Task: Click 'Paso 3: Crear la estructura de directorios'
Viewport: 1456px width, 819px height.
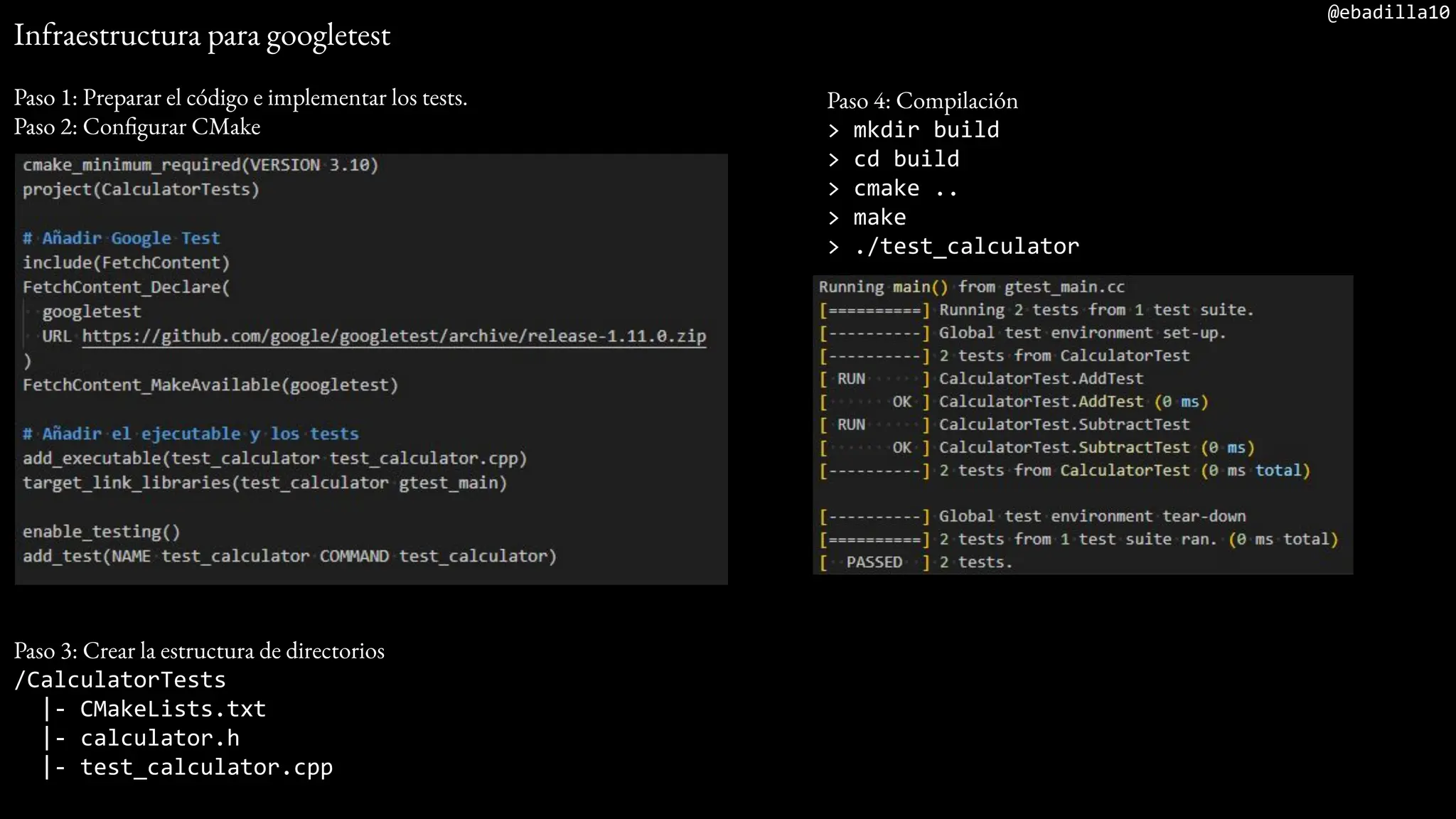Action: point(199,651)
